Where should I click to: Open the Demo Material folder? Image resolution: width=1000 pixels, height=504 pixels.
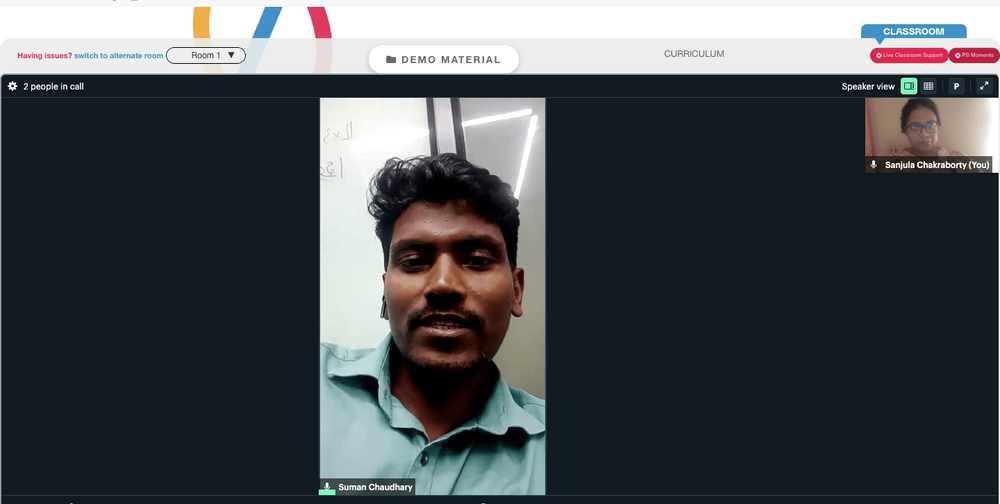click(x=443, y=59)
